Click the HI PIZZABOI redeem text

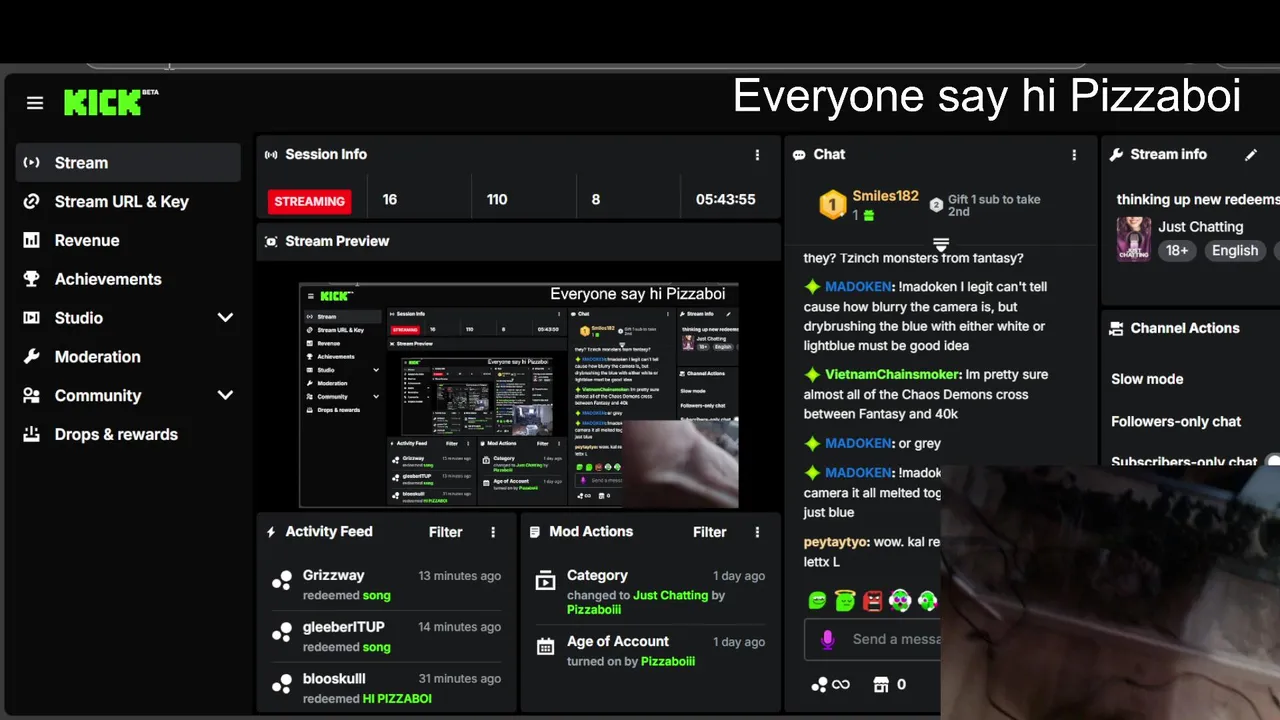click(x=397, y=699)
